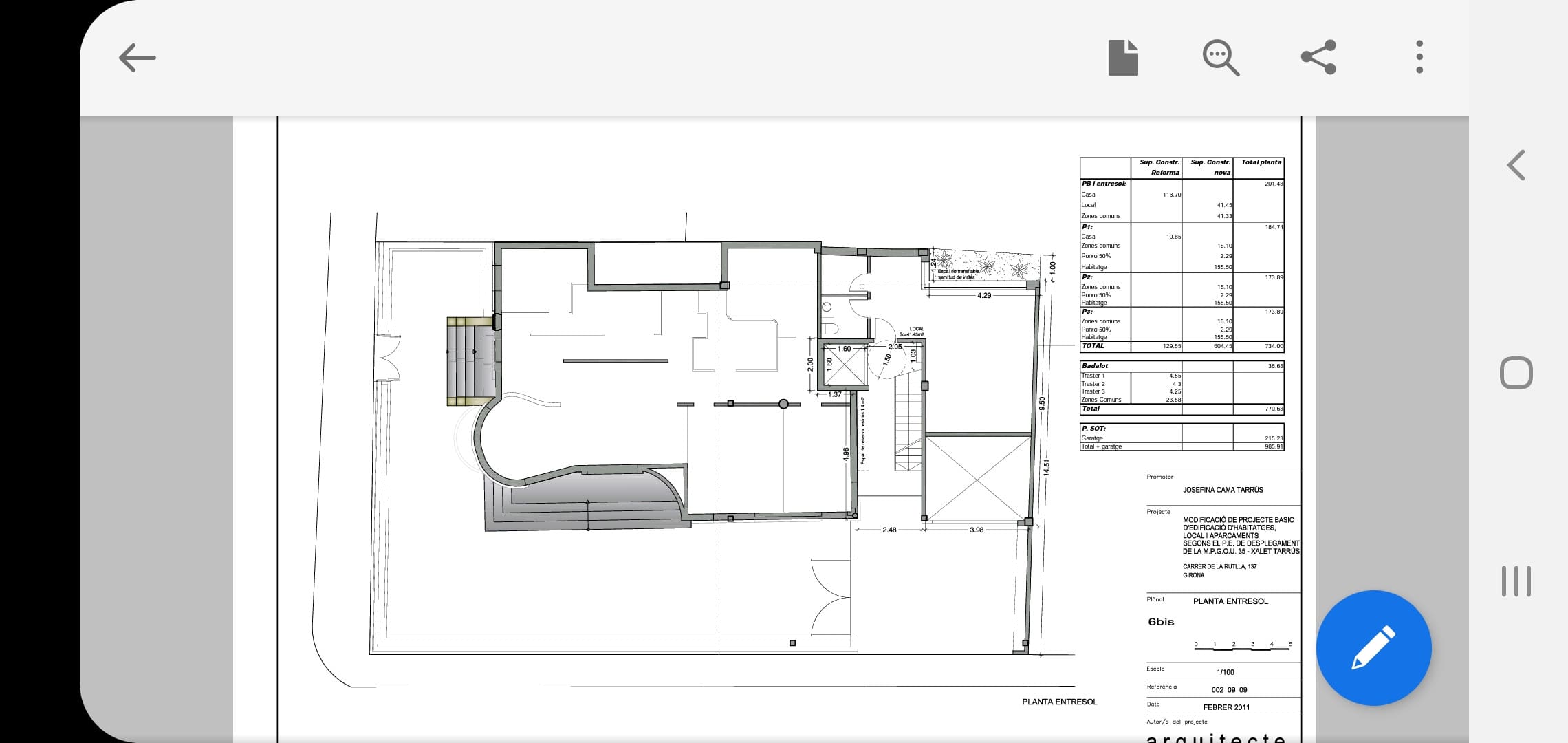Tap the Android back chevron
This screenshot has height=743, width=1568.
pos(1516,165)
